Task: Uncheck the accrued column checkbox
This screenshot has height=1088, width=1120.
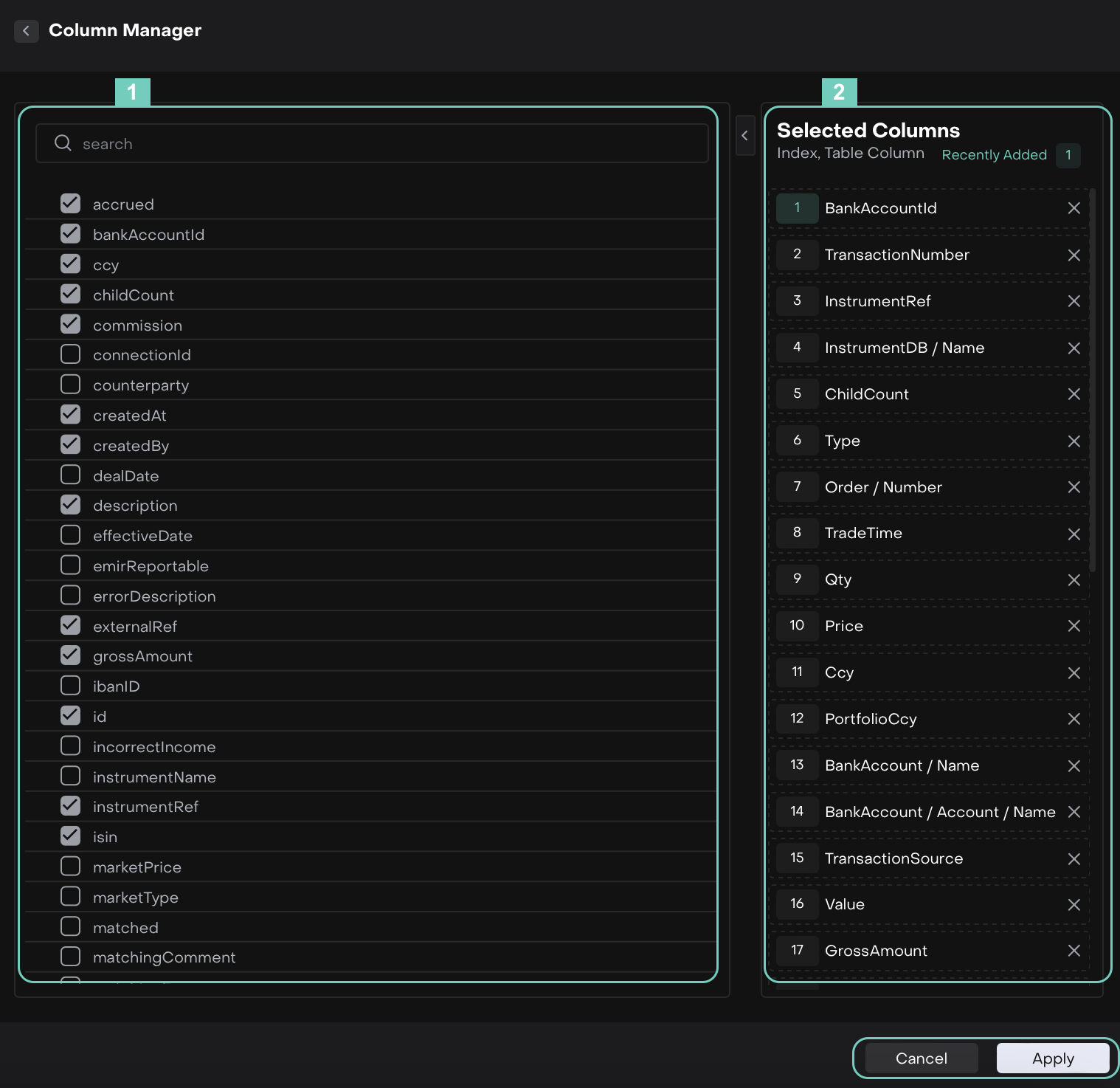Action: 70,204
